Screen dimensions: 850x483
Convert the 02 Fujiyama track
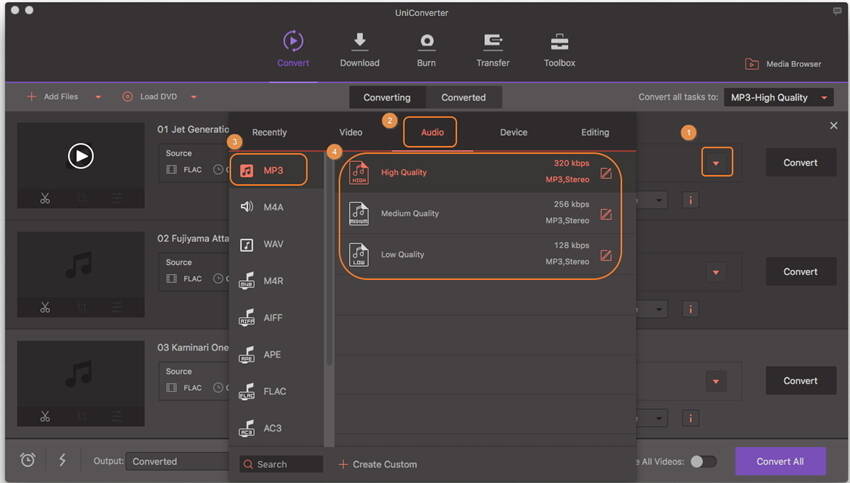click(x=800, y=272)
